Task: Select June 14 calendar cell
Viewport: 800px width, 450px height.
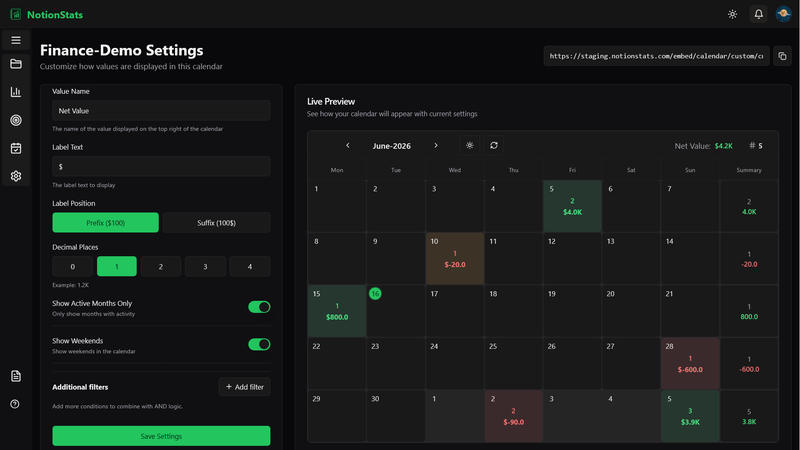Action: coord(690,259)
